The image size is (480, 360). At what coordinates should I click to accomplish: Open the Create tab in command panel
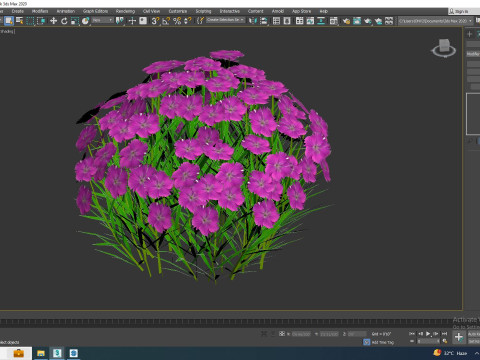click(469, 34)
